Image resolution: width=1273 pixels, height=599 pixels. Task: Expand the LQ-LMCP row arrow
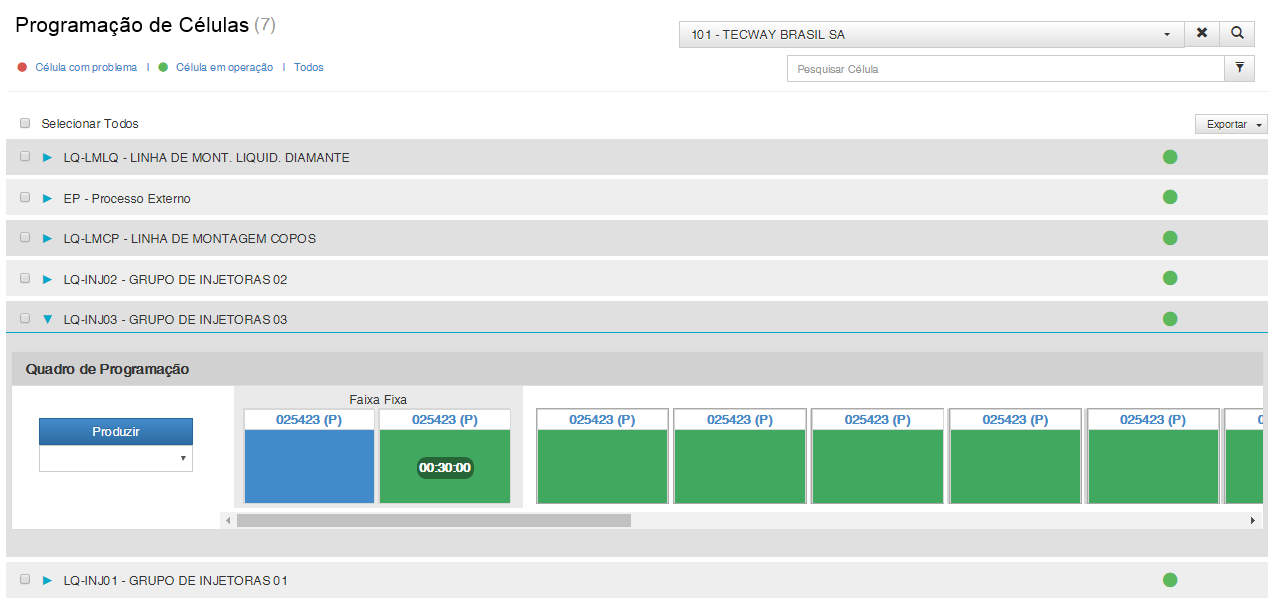click(47, 238)
